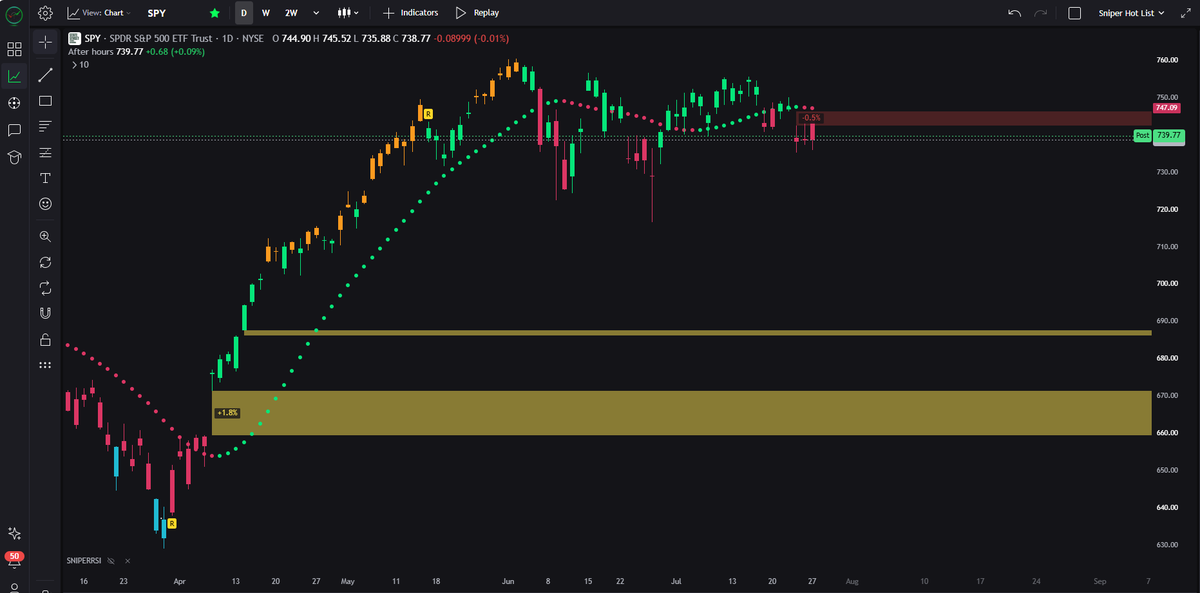Select the red resistance zone near 747
Screen dimensions: 1200x593
pyautogui.click(x=974, y=118)
